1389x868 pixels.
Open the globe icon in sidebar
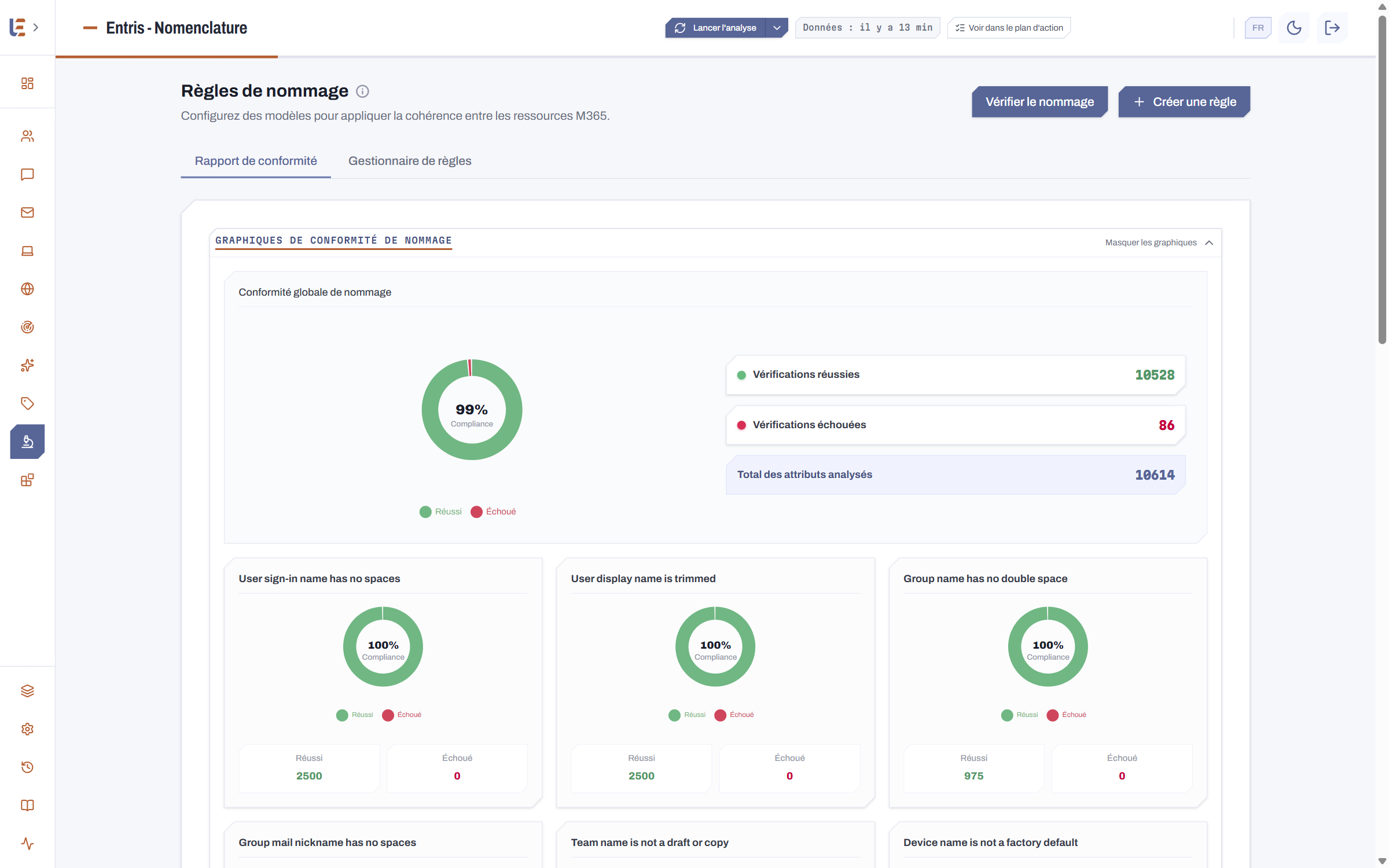(x=27, y=289)
